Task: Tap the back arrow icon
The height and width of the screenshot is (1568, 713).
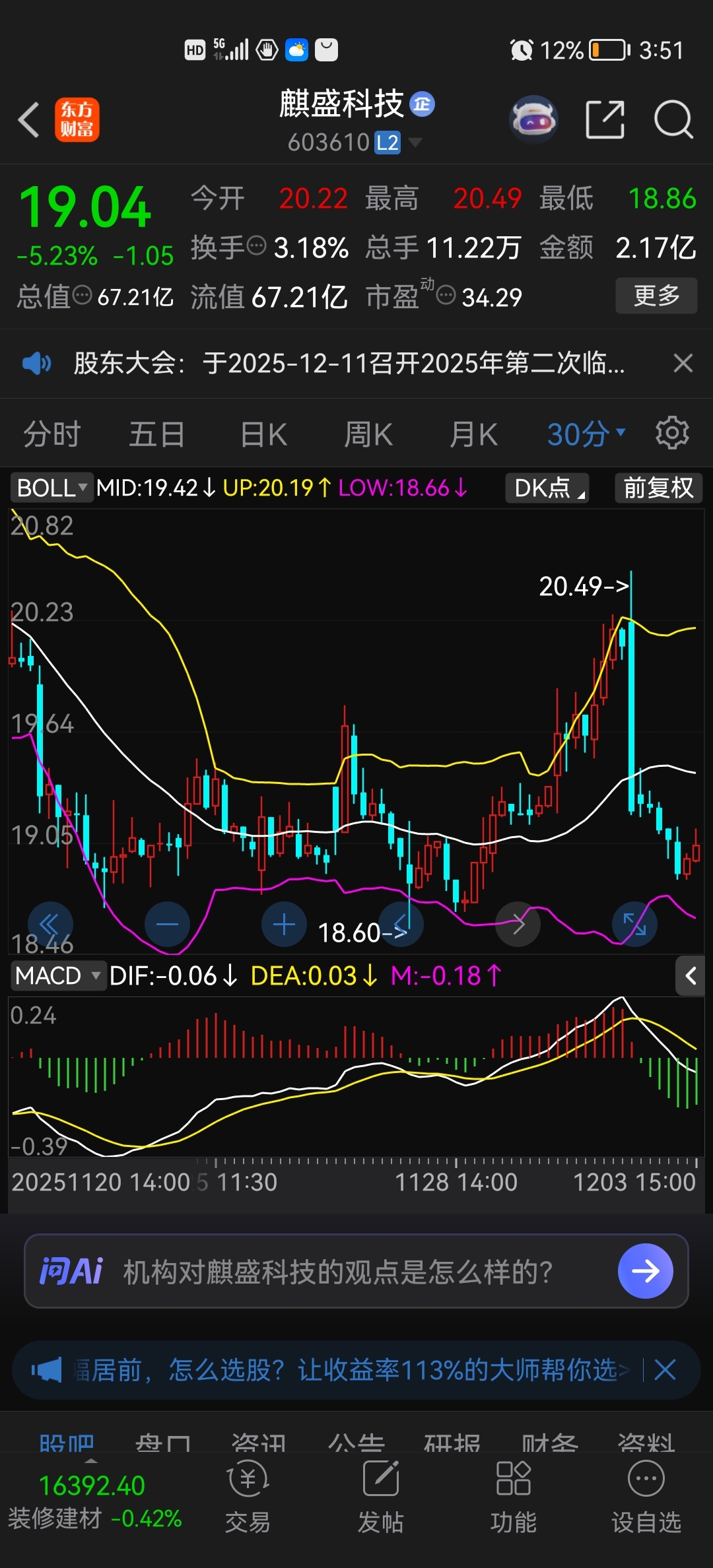Action: pos(28,120)
